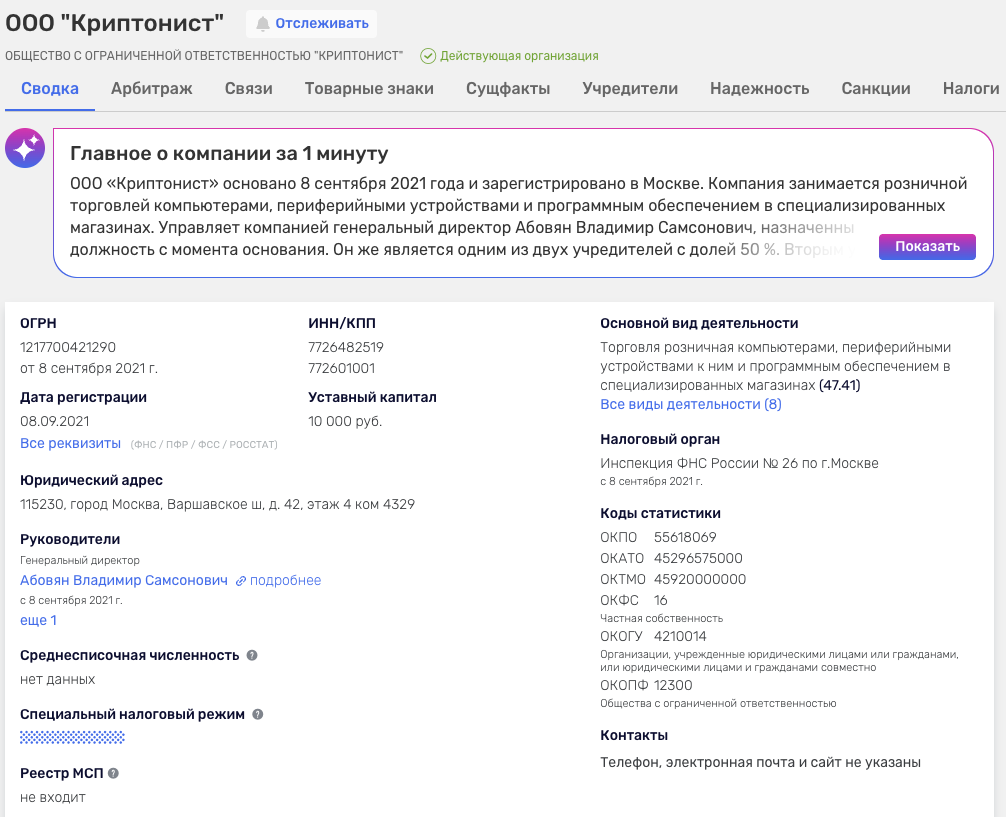This screenshot has width=1006, height=817.
Task: Open help icon beside Среднесписочная численность
Action: (x=252, y=655)
